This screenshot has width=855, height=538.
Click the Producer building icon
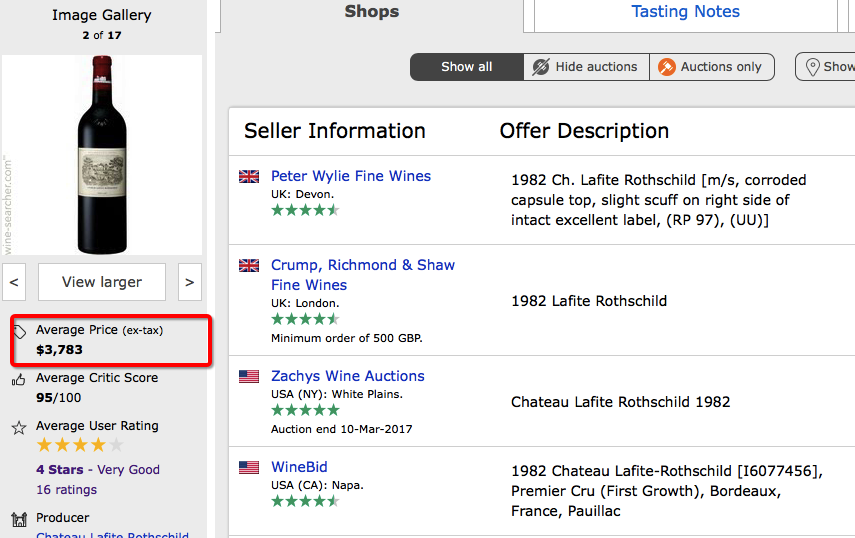pos(19,520)
